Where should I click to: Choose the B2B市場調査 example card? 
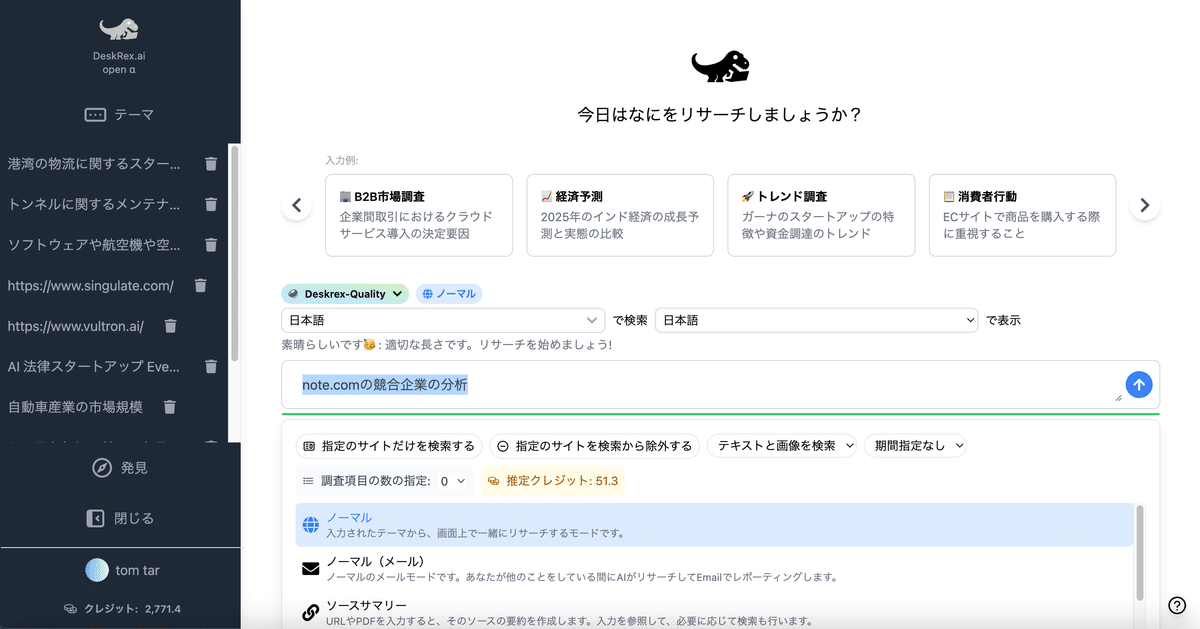point(419,215)
